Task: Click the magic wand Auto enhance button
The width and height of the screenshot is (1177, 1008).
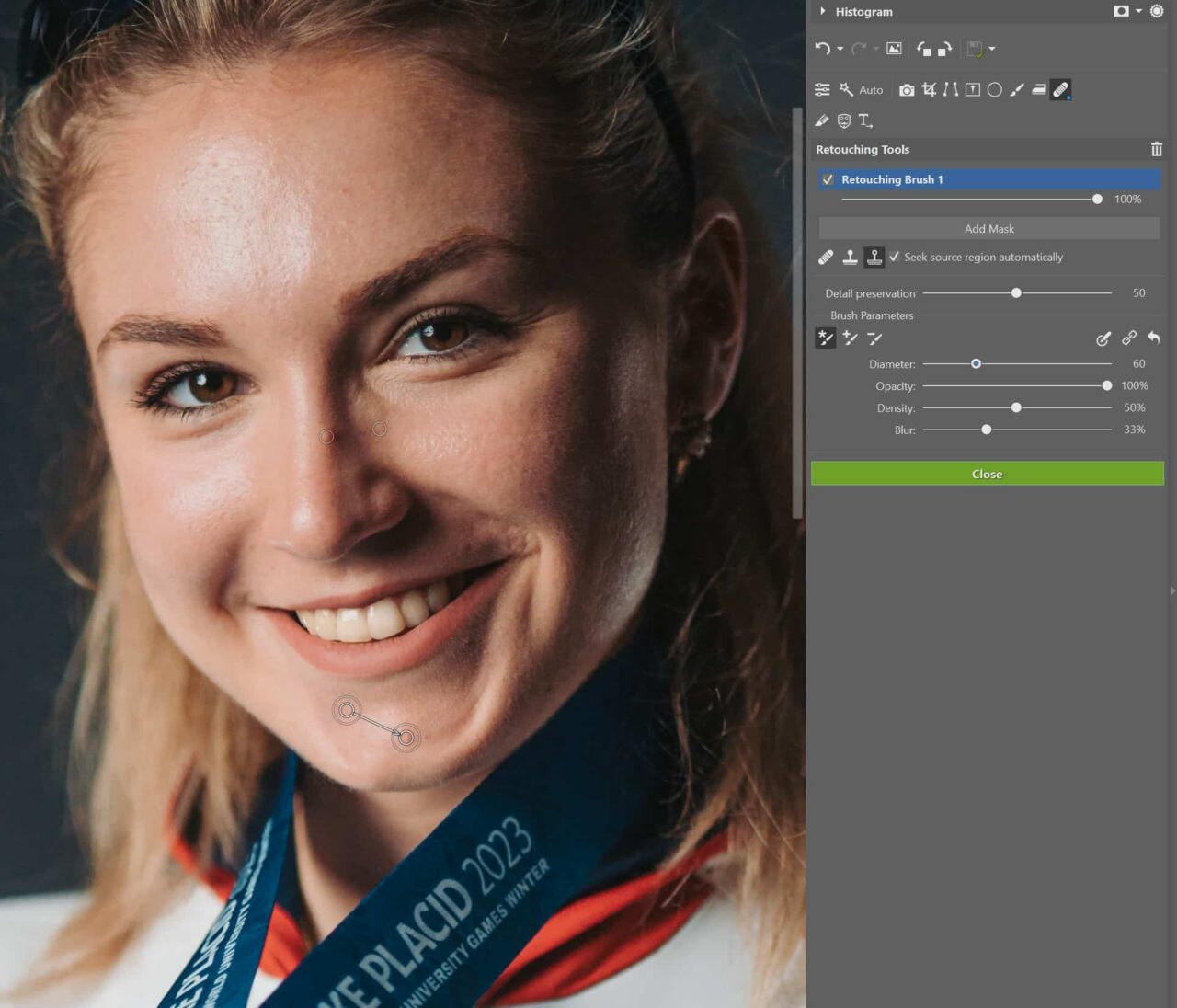Action: coord(847,90)
